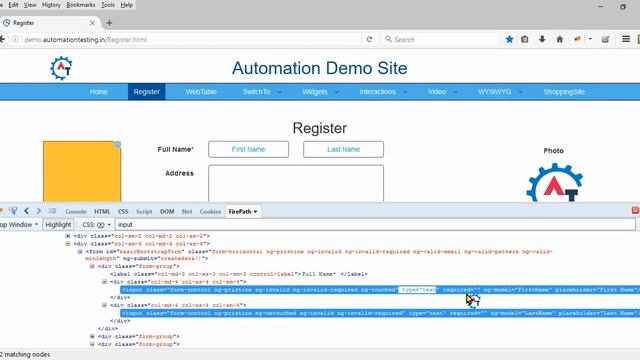
Task: Open the Firefox hamburger menu
Action: click(626, 39)
